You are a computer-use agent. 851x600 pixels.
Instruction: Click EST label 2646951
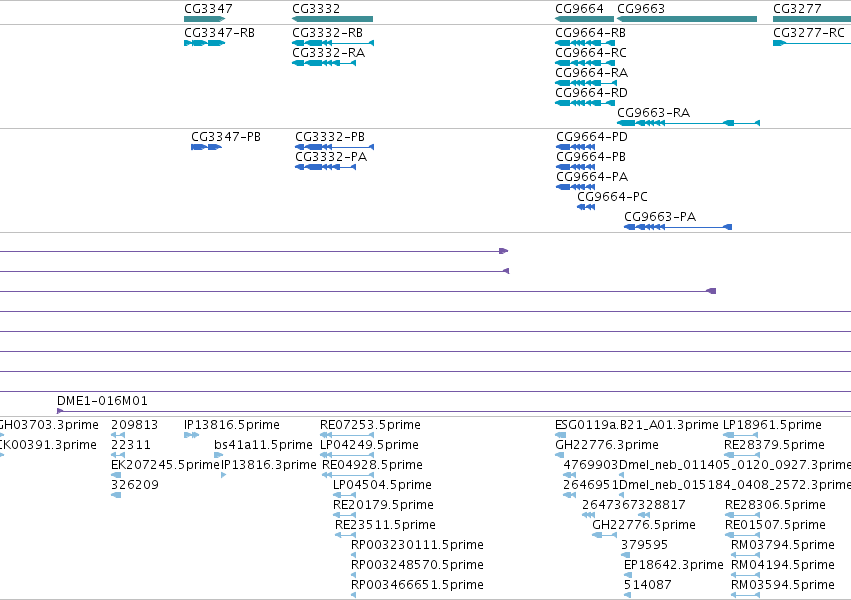coord(591,485)
